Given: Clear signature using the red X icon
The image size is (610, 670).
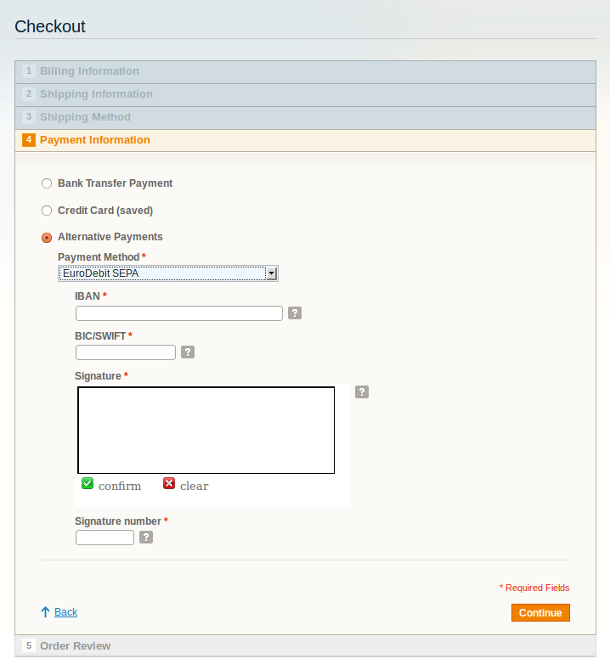Looking at the screenshot, I should click(x=169, y=483).
